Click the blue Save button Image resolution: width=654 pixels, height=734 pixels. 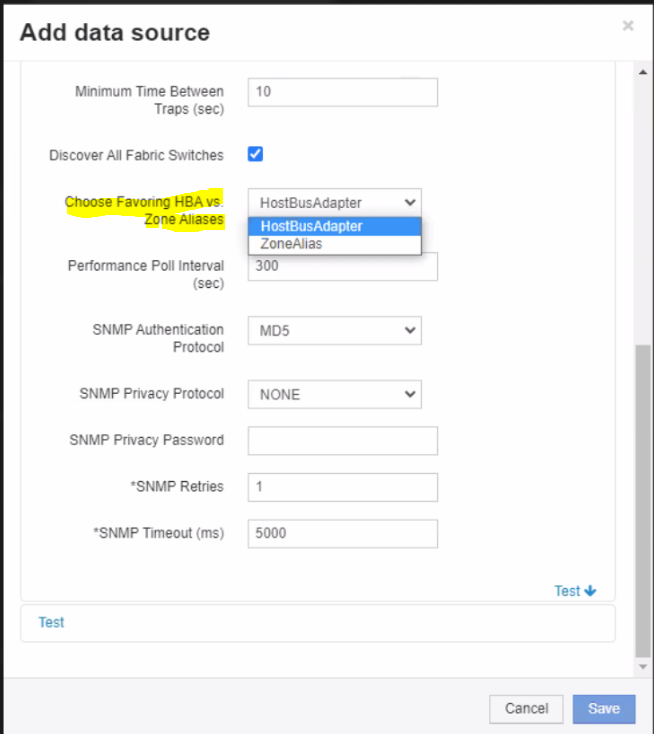tap(603, 709)
